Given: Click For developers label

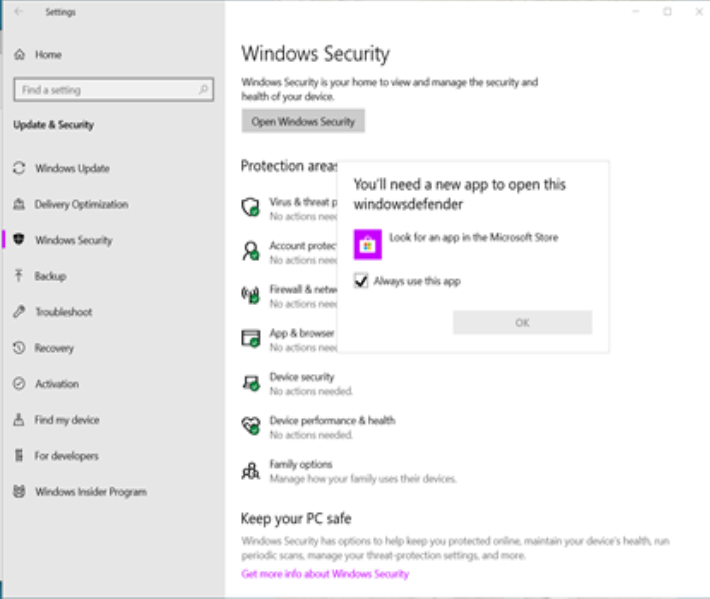Looking at the screenshot, I should point(67,455).
